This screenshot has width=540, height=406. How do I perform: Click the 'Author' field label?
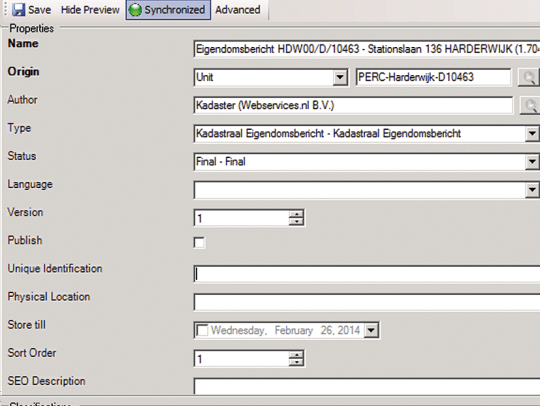pyautogui.click(x=22, y=100)
